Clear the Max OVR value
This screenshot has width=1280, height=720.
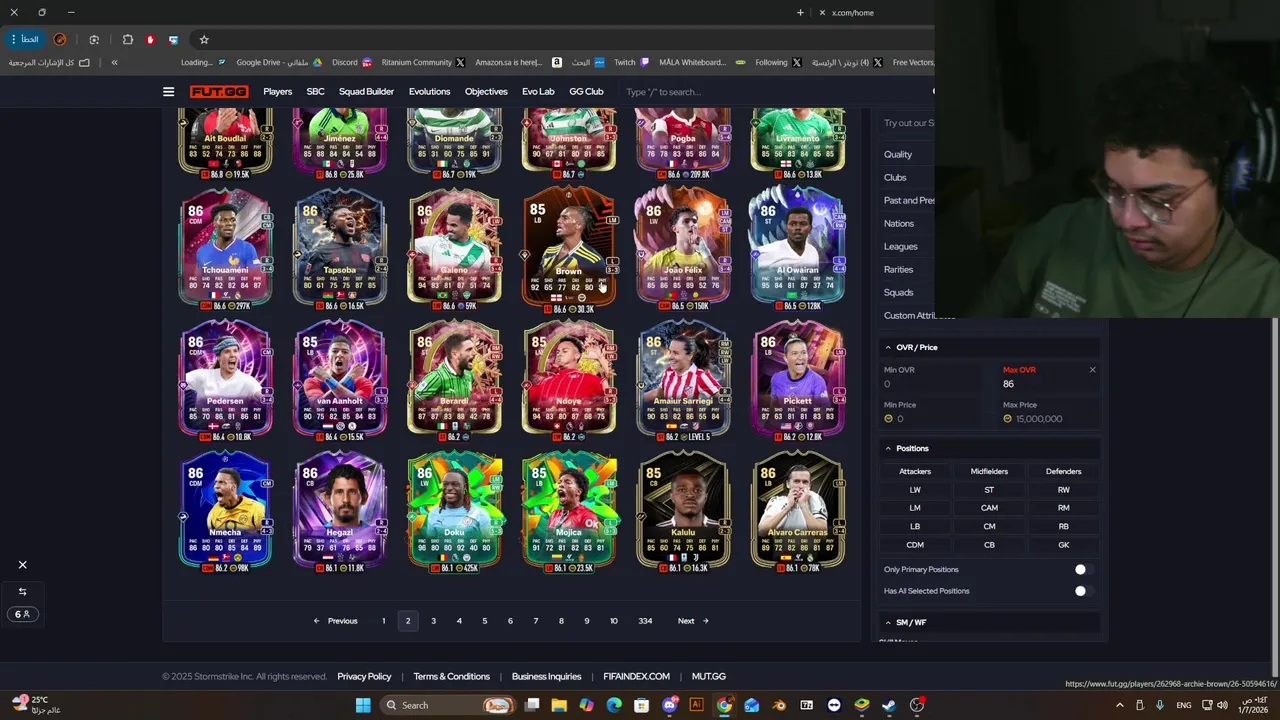coord(1092,370)
